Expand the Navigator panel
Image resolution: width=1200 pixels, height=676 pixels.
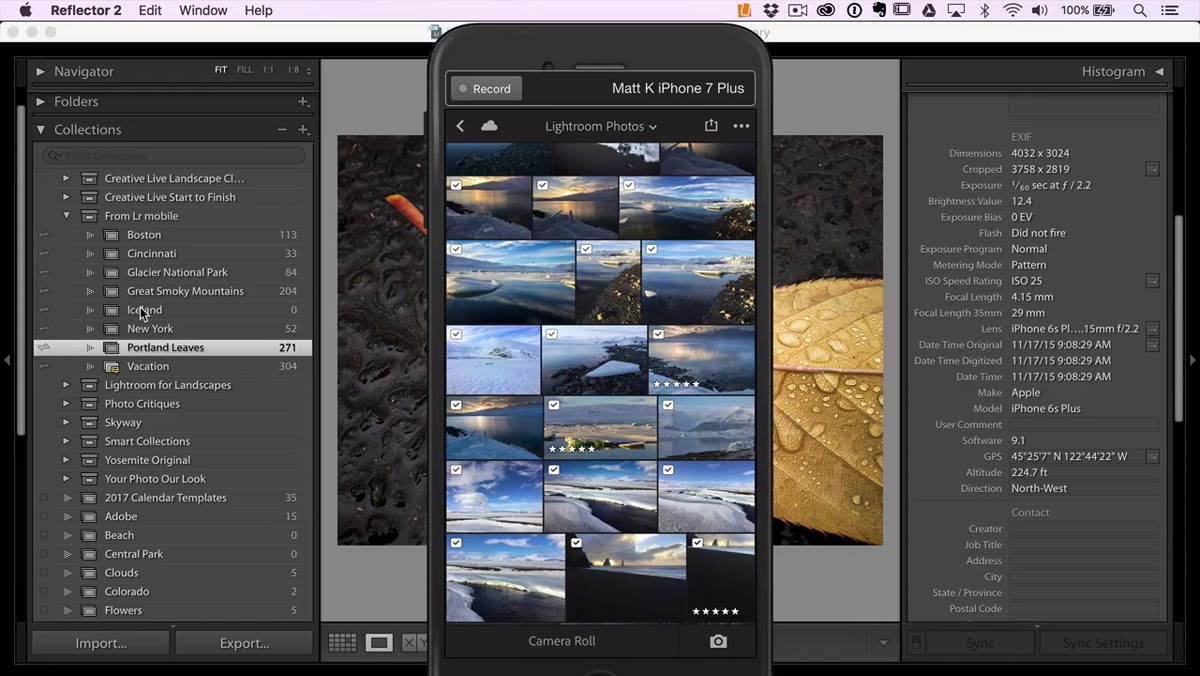tap(41, 72)
